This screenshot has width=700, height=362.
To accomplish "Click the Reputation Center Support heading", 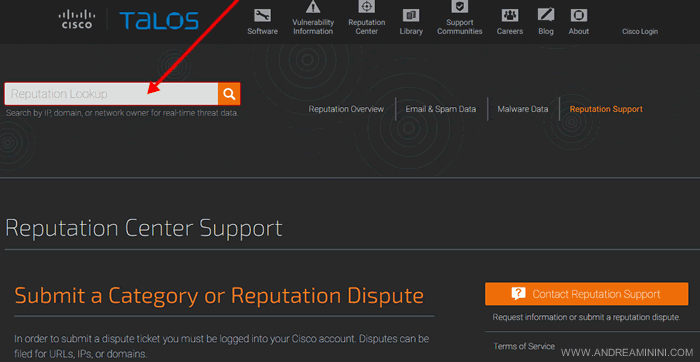I will 143,228.
